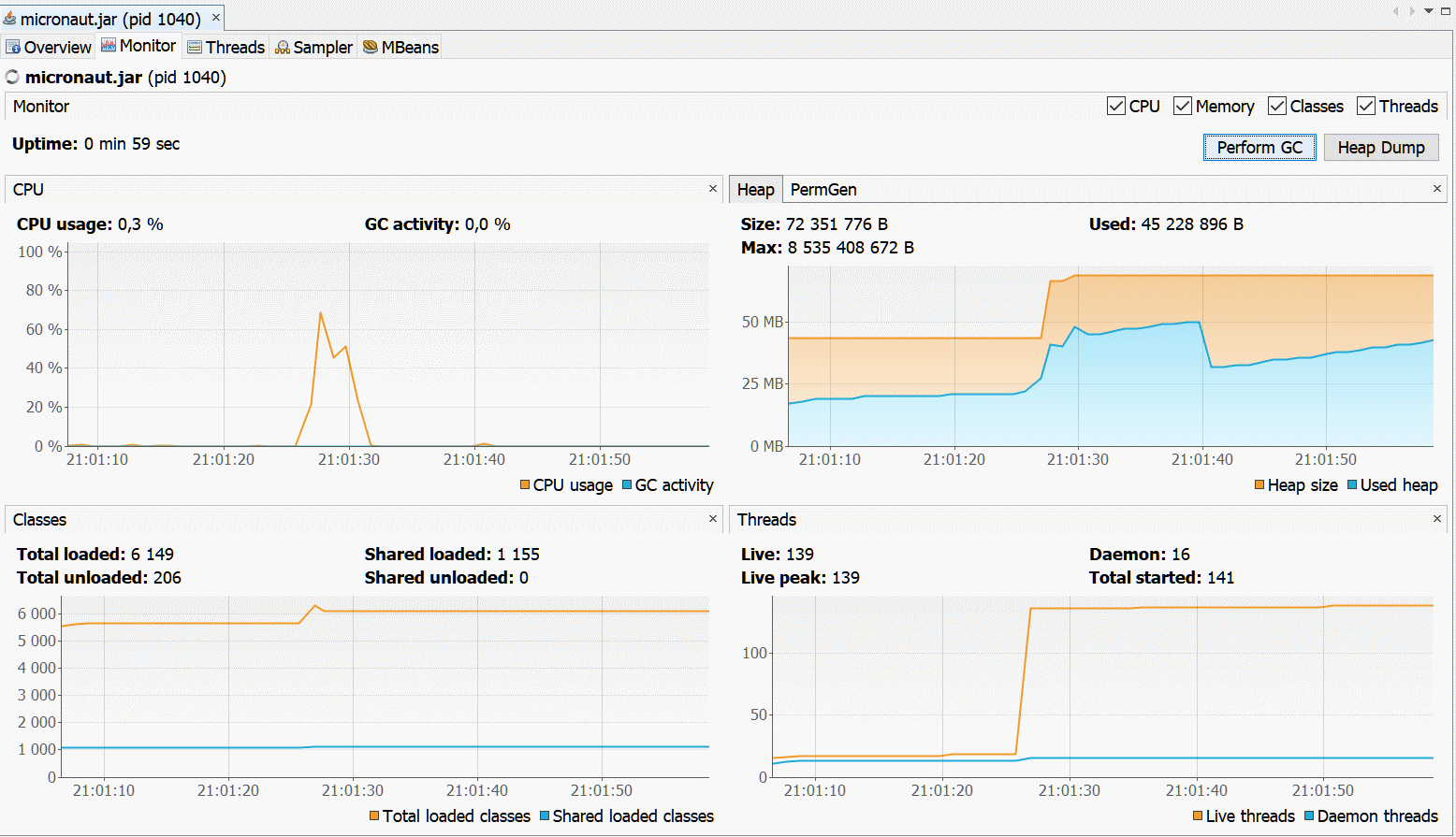This screenshot has height=837, width=1456.
Task: Close the Classes panel
Action: [713, 518]
